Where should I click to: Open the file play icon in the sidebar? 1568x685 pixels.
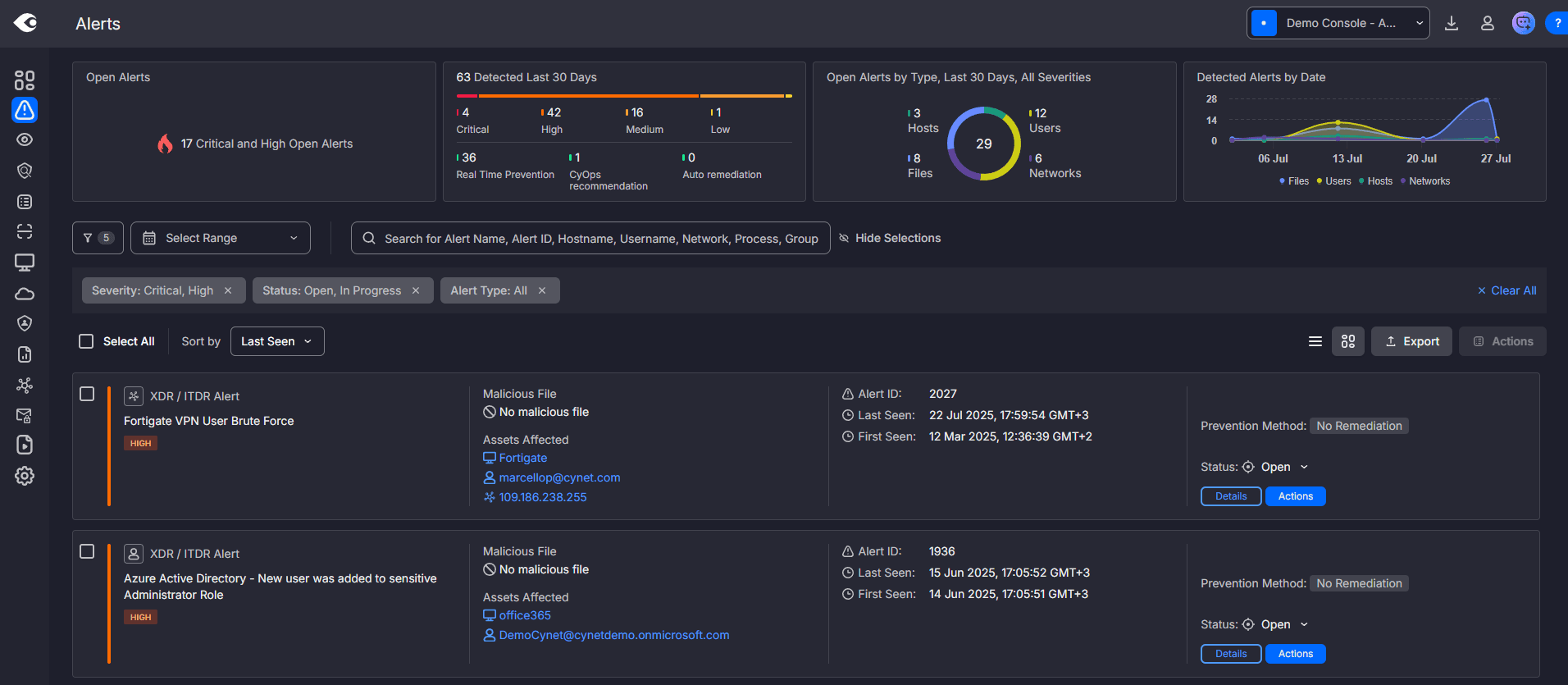25,445
